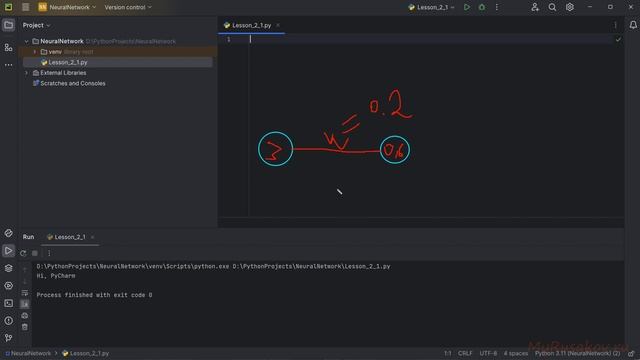640x360 pixels.
Task: Close the Lesson_2_1.py editor tab
Action: point(278,25)
